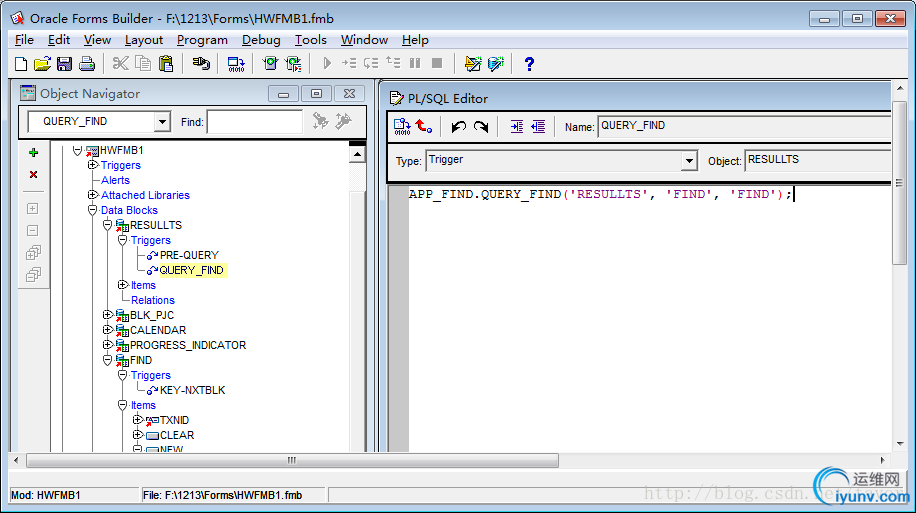916x513 pixels.
Task: Click the Redo arrow in PL/SQL Editor
Action: [481, 127]
